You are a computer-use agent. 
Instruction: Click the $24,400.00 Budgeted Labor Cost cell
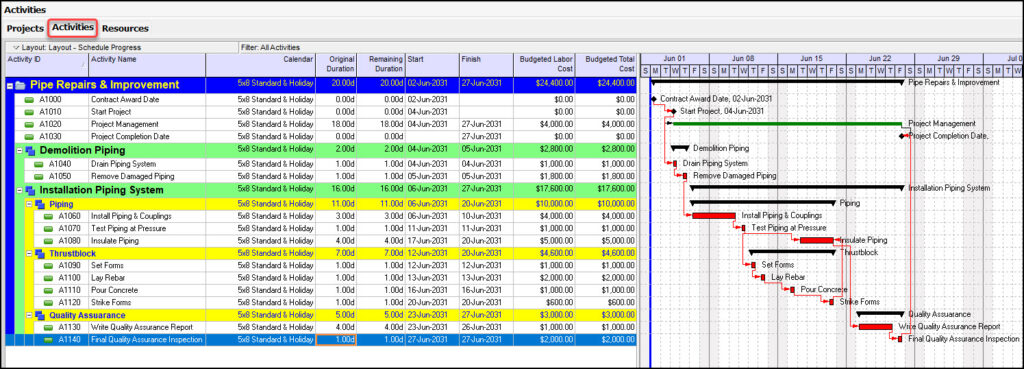click(x=545, y=84)
